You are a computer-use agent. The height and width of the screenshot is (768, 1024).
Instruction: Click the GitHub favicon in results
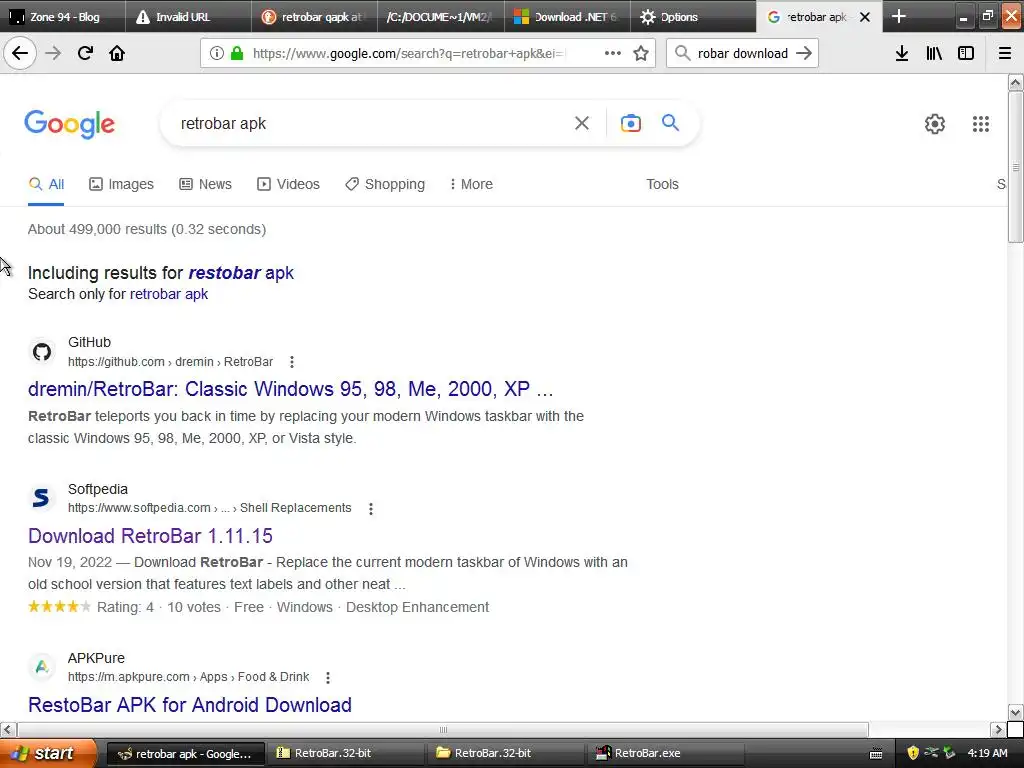[x=42, y=352]
